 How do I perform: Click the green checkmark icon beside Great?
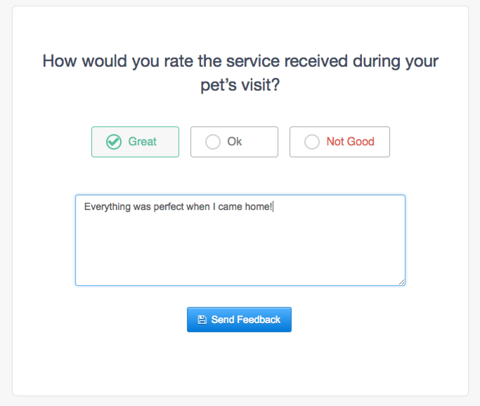coord(114,142)
